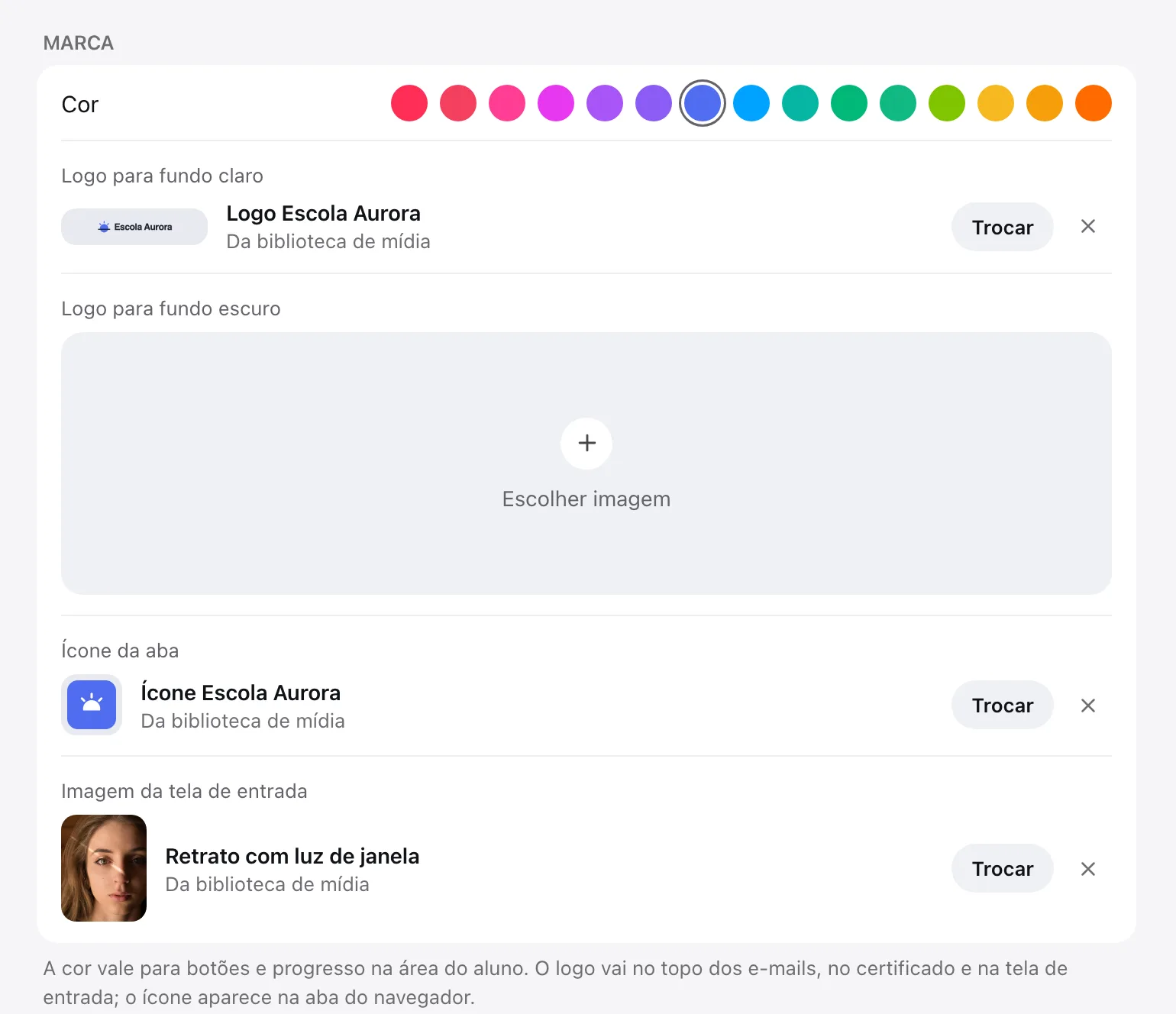Image resolution: width=1176 pixels, height=1014 pixels.
Task: Click the "Cor" row label
Action: click(x=80, y=105)
